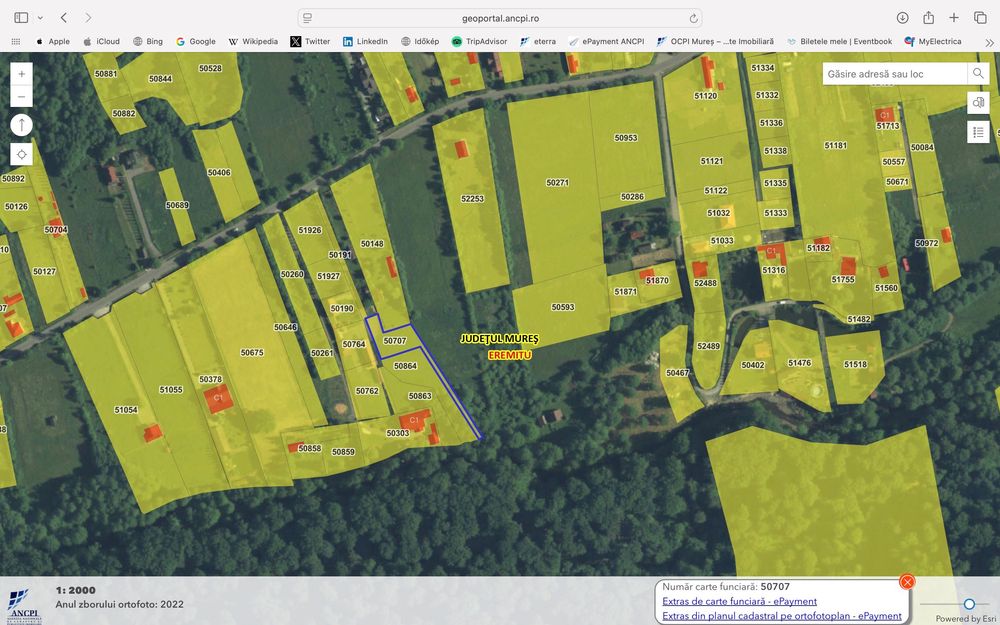The width and height of the screenshot is (1000, 625).
Task: Expand the bookmarks overflow chevron
Action: [x=989, y=42]
